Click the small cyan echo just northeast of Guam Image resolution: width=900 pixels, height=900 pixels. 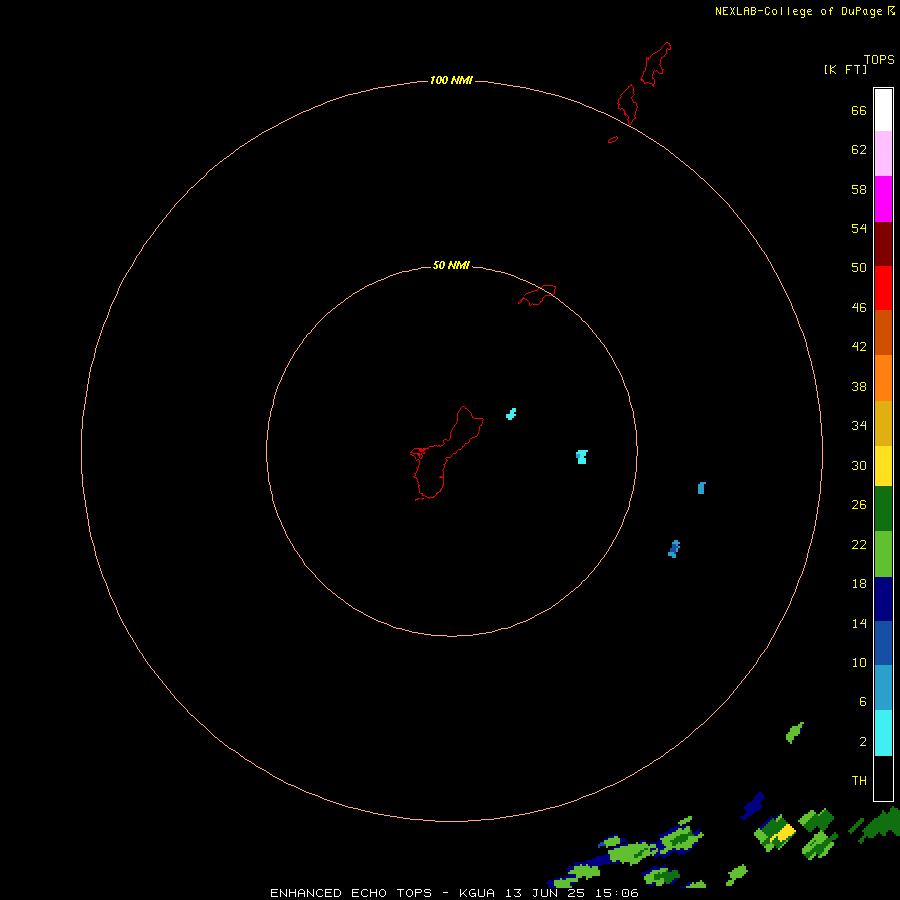[x=511, y=414]
